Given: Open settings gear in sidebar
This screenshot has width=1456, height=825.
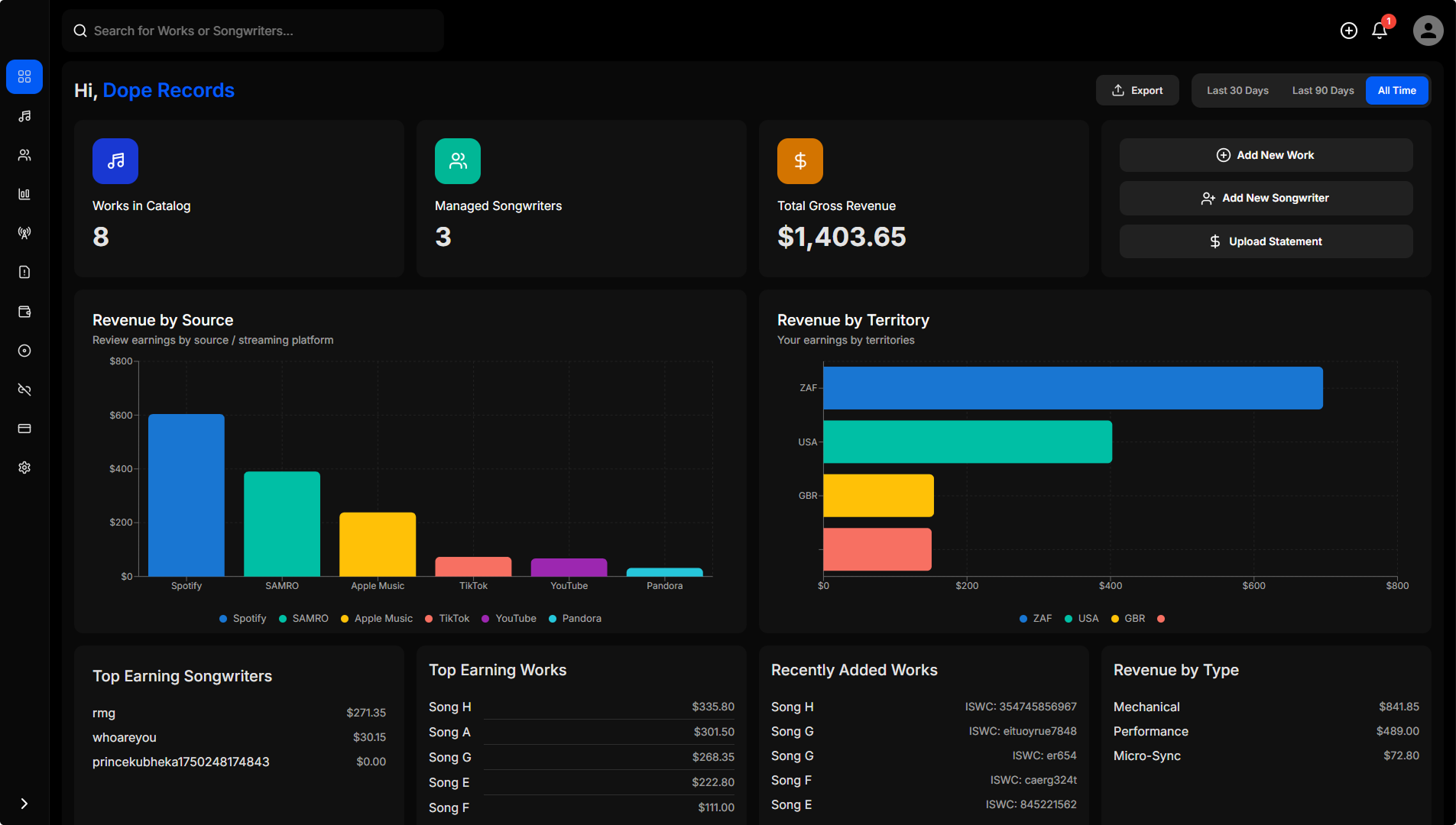Looking at the screenshot, I should [x=24, y=467].
